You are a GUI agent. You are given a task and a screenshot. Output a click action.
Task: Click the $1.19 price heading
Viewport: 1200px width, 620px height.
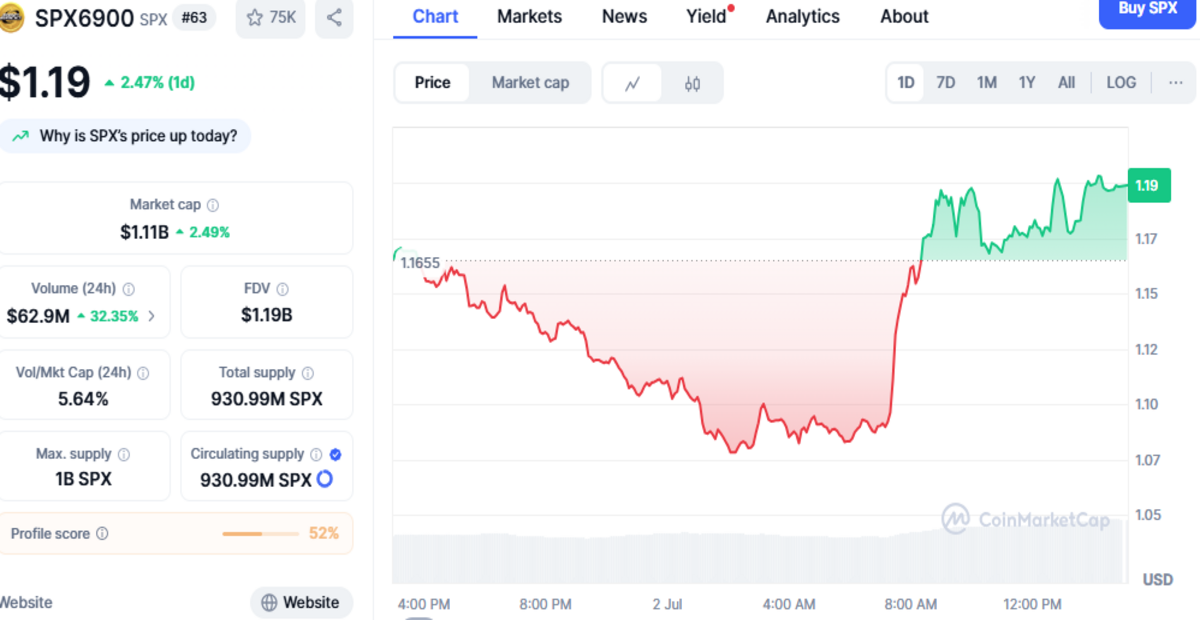(x=45, y=83)
